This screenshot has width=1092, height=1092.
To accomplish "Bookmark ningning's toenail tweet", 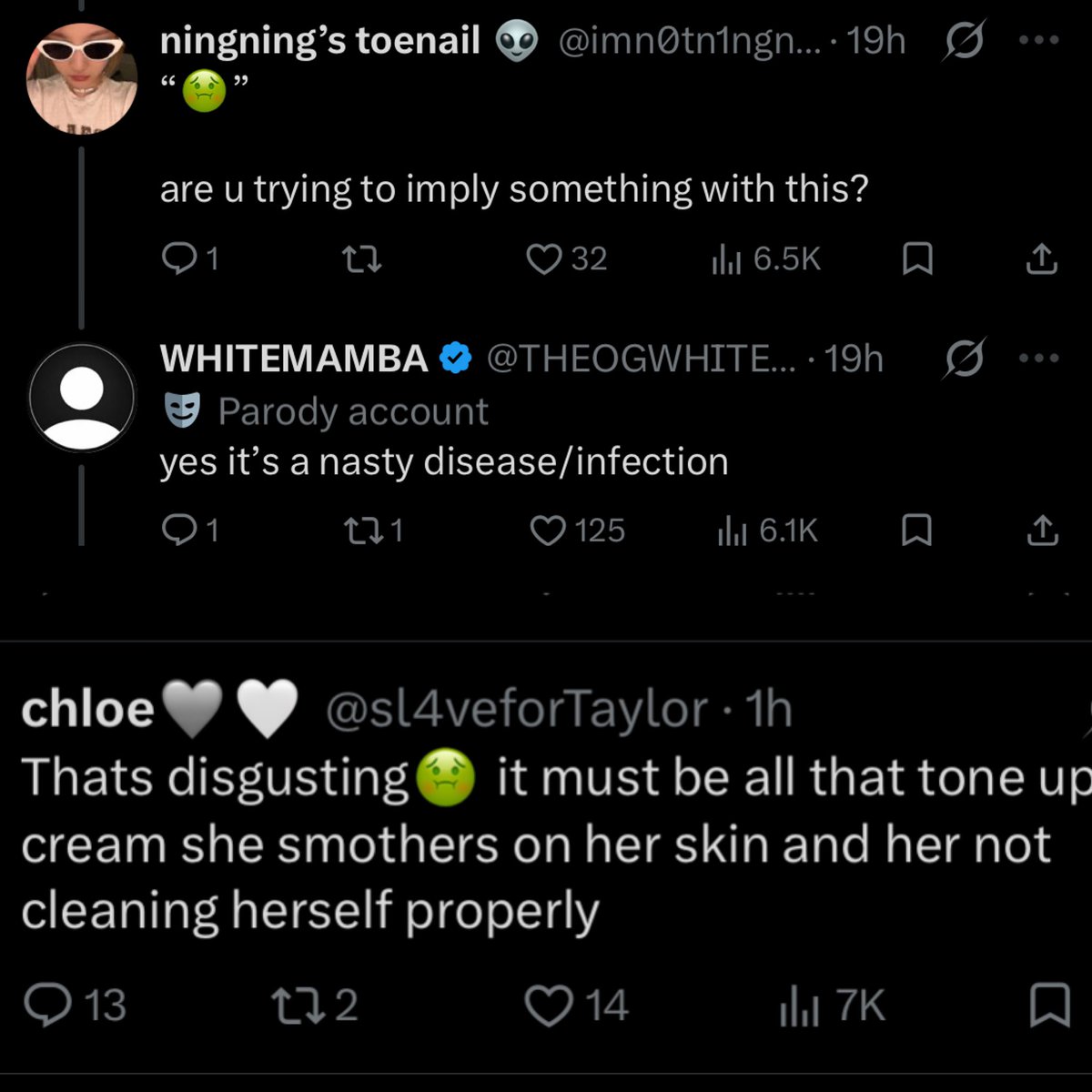I will click(916, 260).
